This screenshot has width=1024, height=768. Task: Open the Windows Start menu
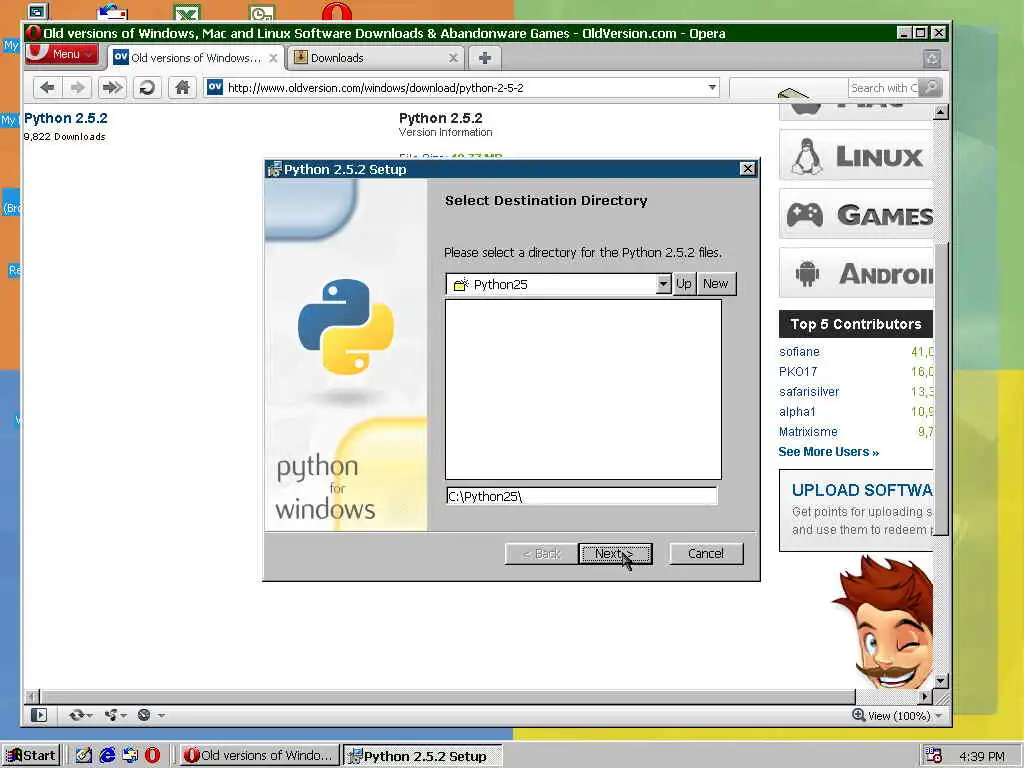pyautogui.click(x=31, y=756)
